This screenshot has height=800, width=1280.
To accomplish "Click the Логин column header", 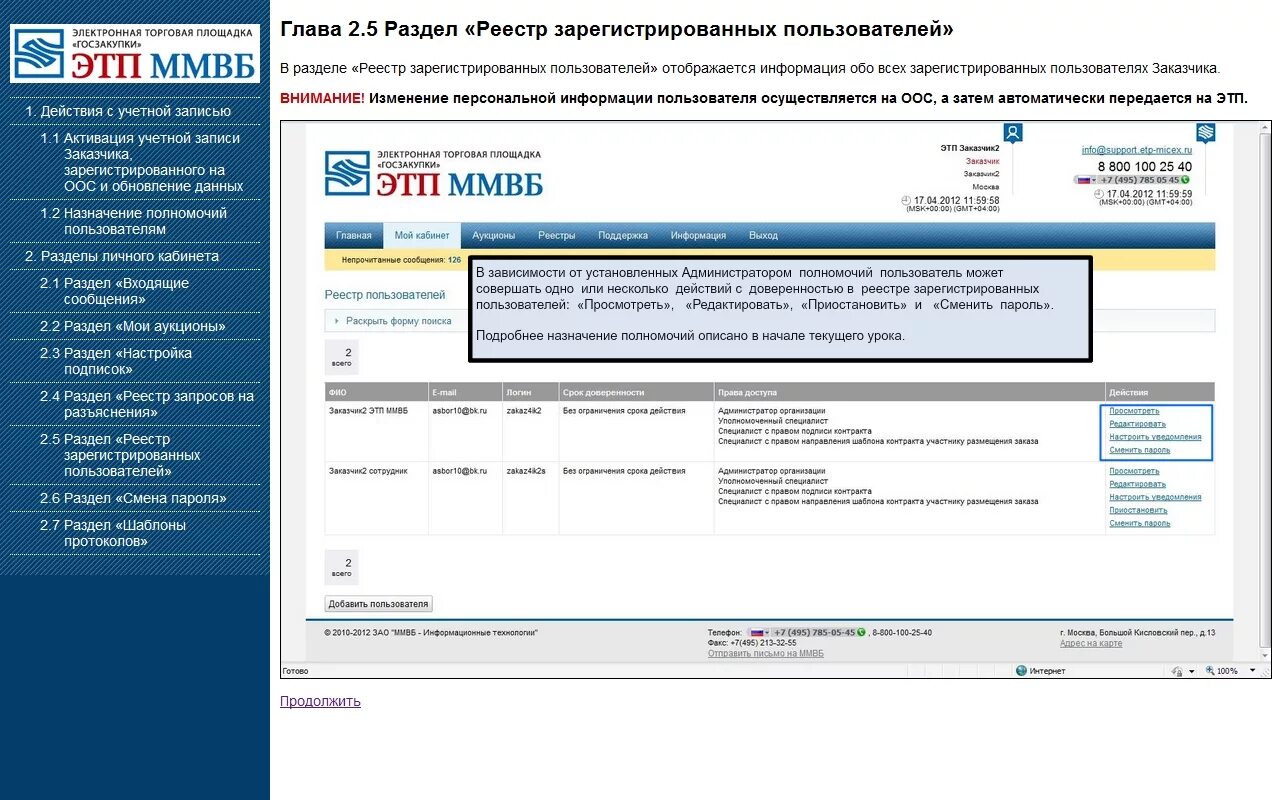I will [x=530, y=392].
